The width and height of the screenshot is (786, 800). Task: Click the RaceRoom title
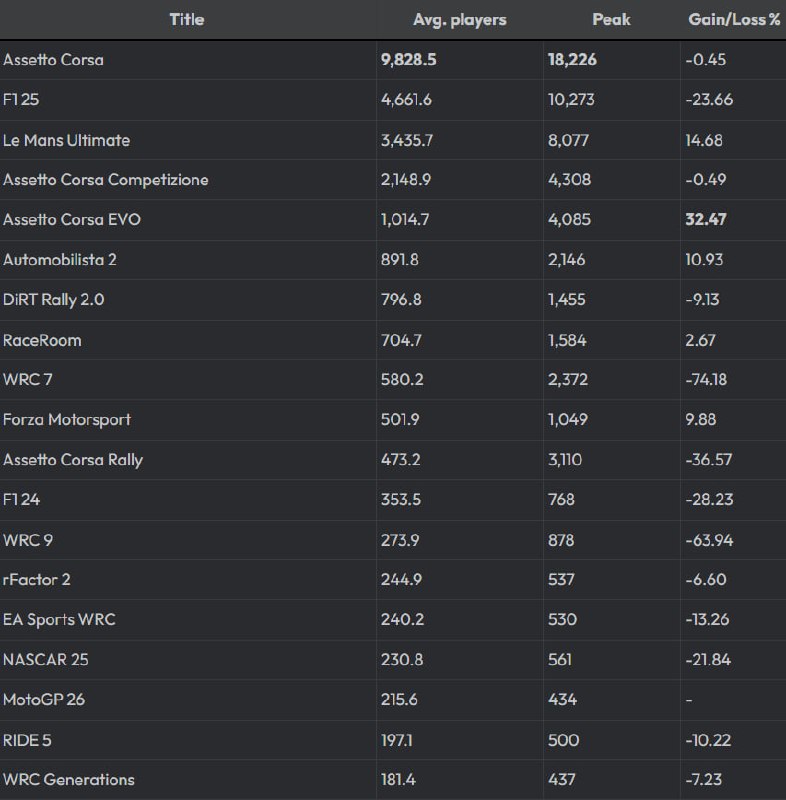point(42,340)
